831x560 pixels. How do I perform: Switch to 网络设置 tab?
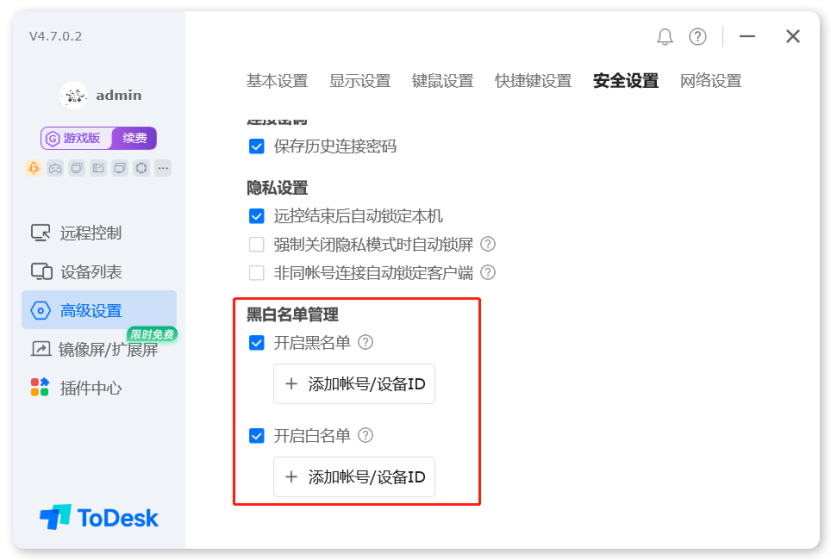click(711, 81)
